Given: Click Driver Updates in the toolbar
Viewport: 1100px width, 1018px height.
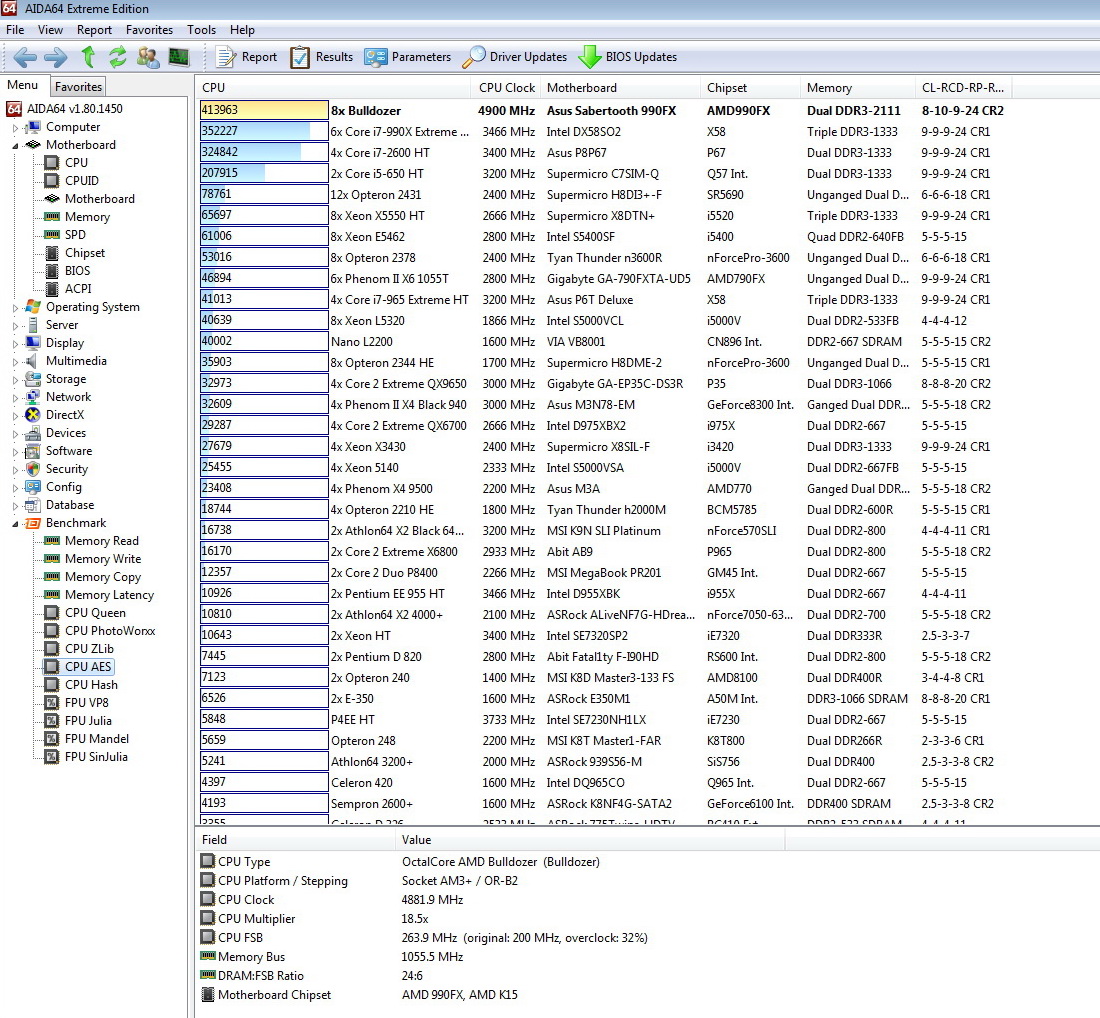Looking at the screenshot, I should click(x=514, y=57).
